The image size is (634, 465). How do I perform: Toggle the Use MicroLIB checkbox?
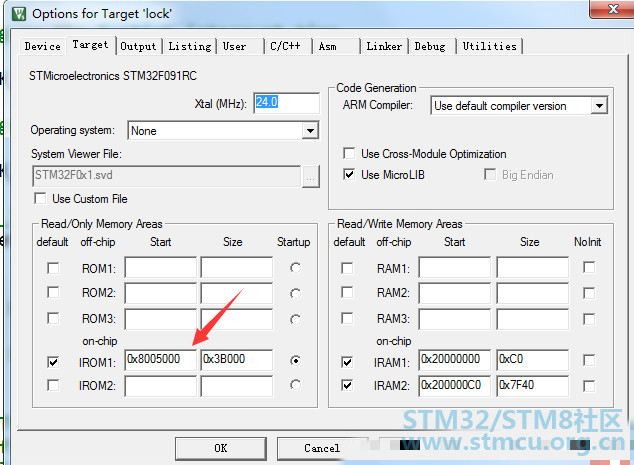tap(348, 175)
